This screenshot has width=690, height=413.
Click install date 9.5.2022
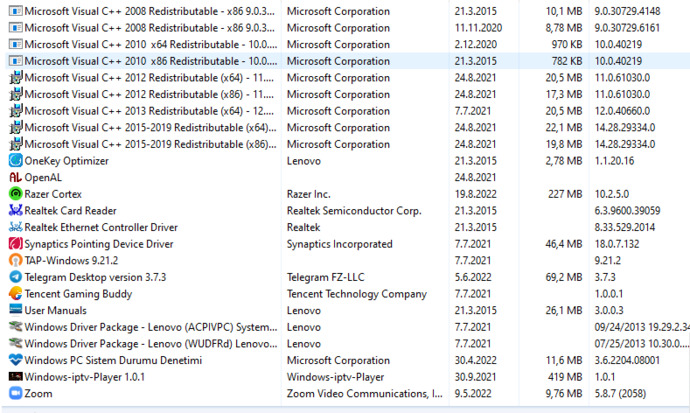coord(473,393)
